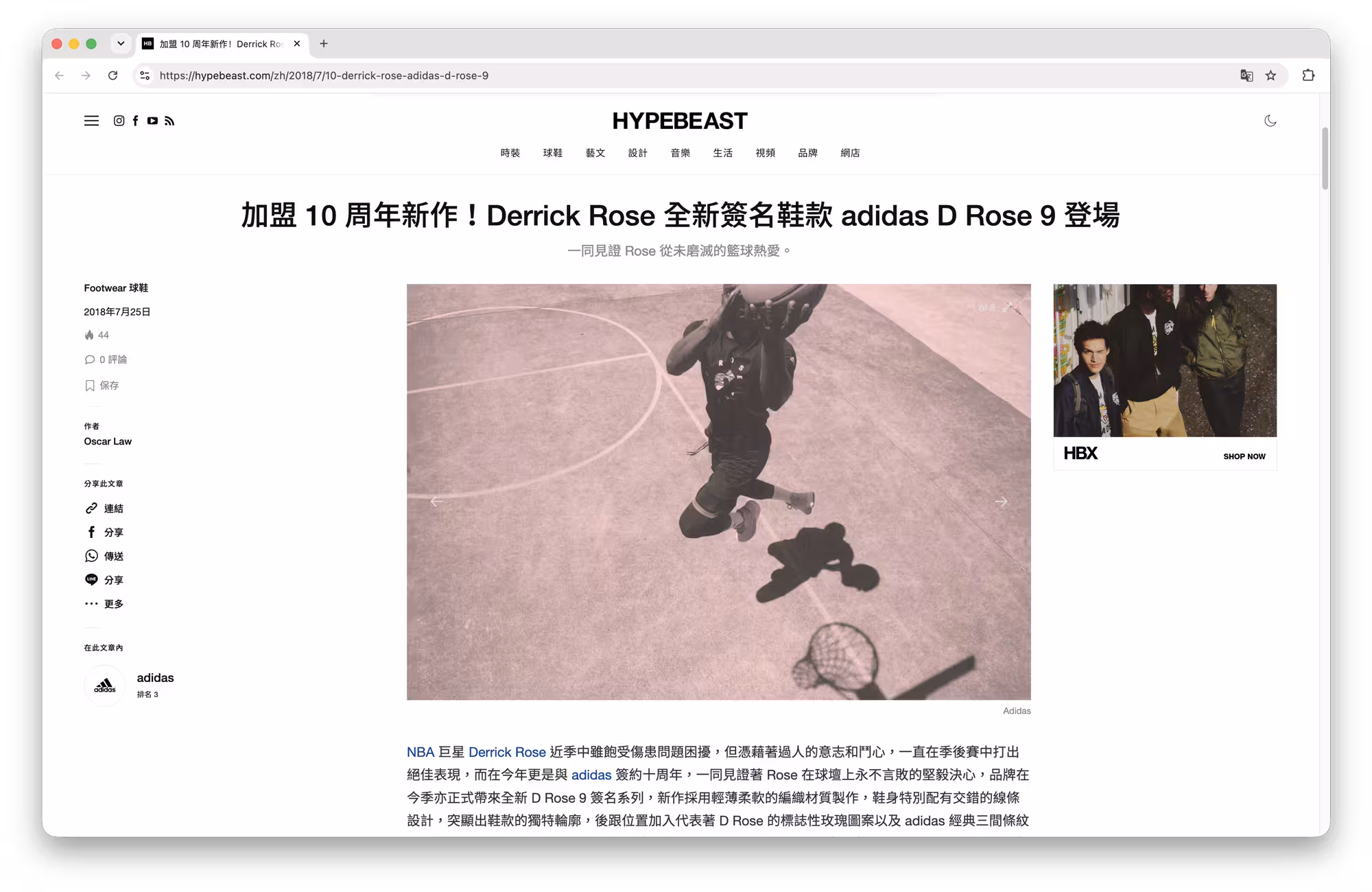Open the 藝文 menu
Screen dimensions: 1372x892
coord(595,153)
